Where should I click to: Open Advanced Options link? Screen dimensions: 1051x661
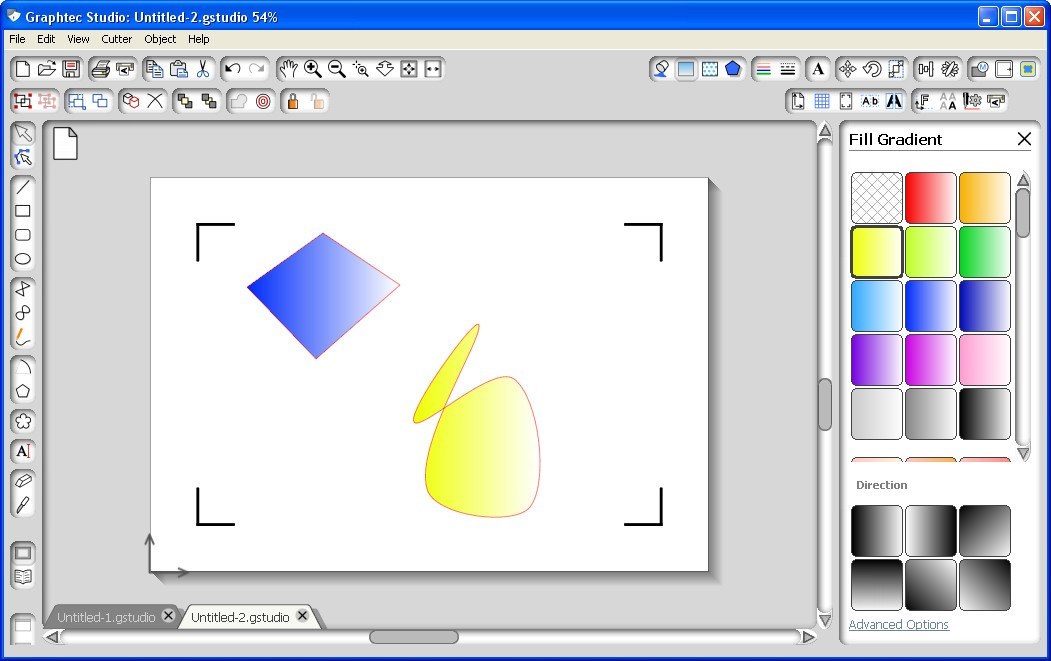pyautogui.click(x=899, y=624)
